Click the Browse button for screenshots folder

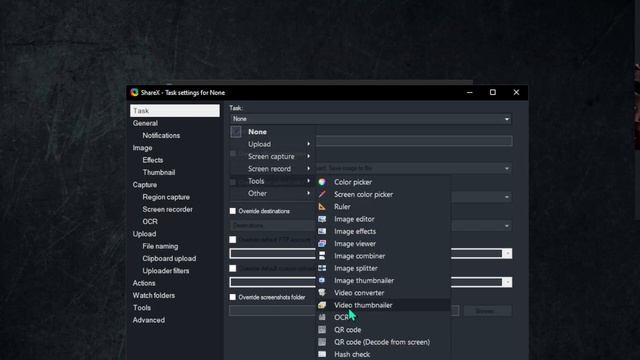(487, 311)
